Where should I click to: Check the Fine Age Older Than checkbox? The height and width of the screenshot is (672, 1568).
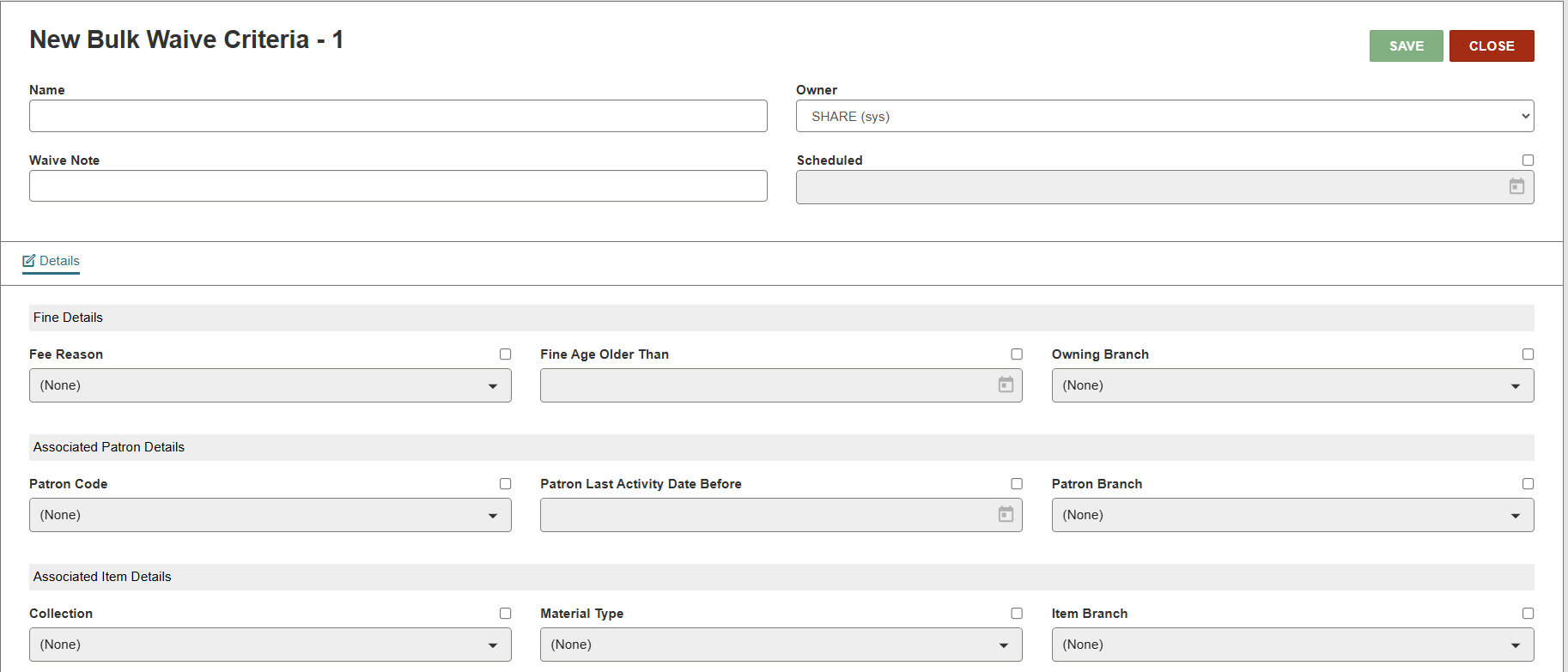click(1017, 354)
